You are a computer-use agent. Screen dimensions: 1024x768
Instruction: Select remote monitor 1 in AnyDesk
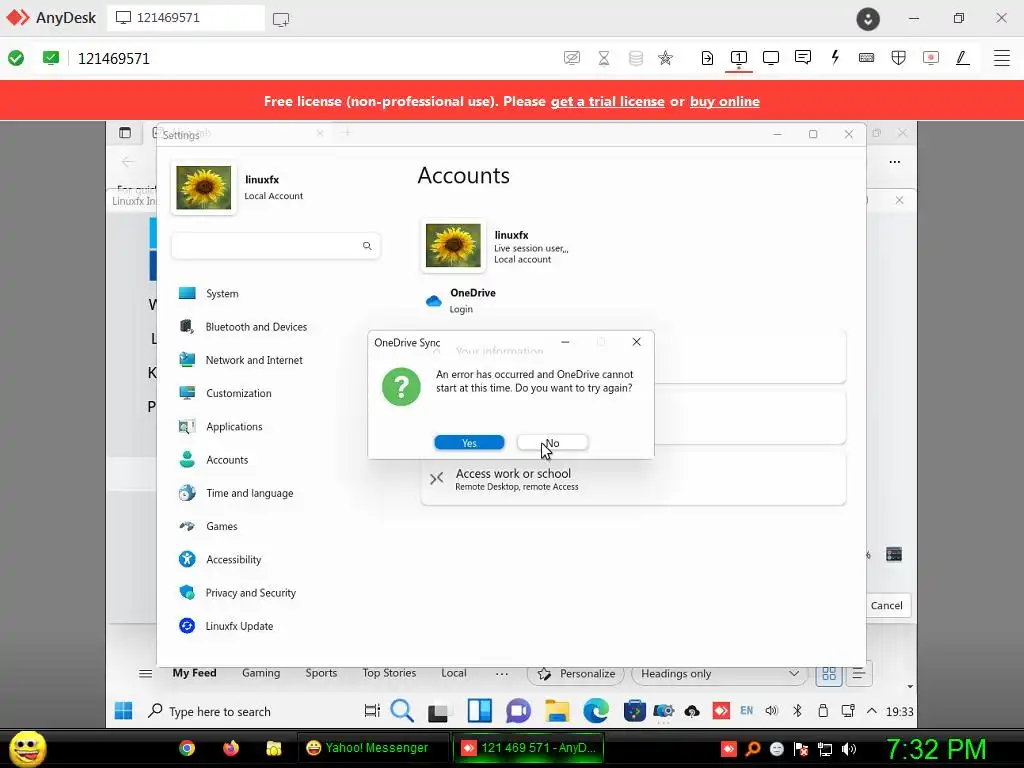739,57
